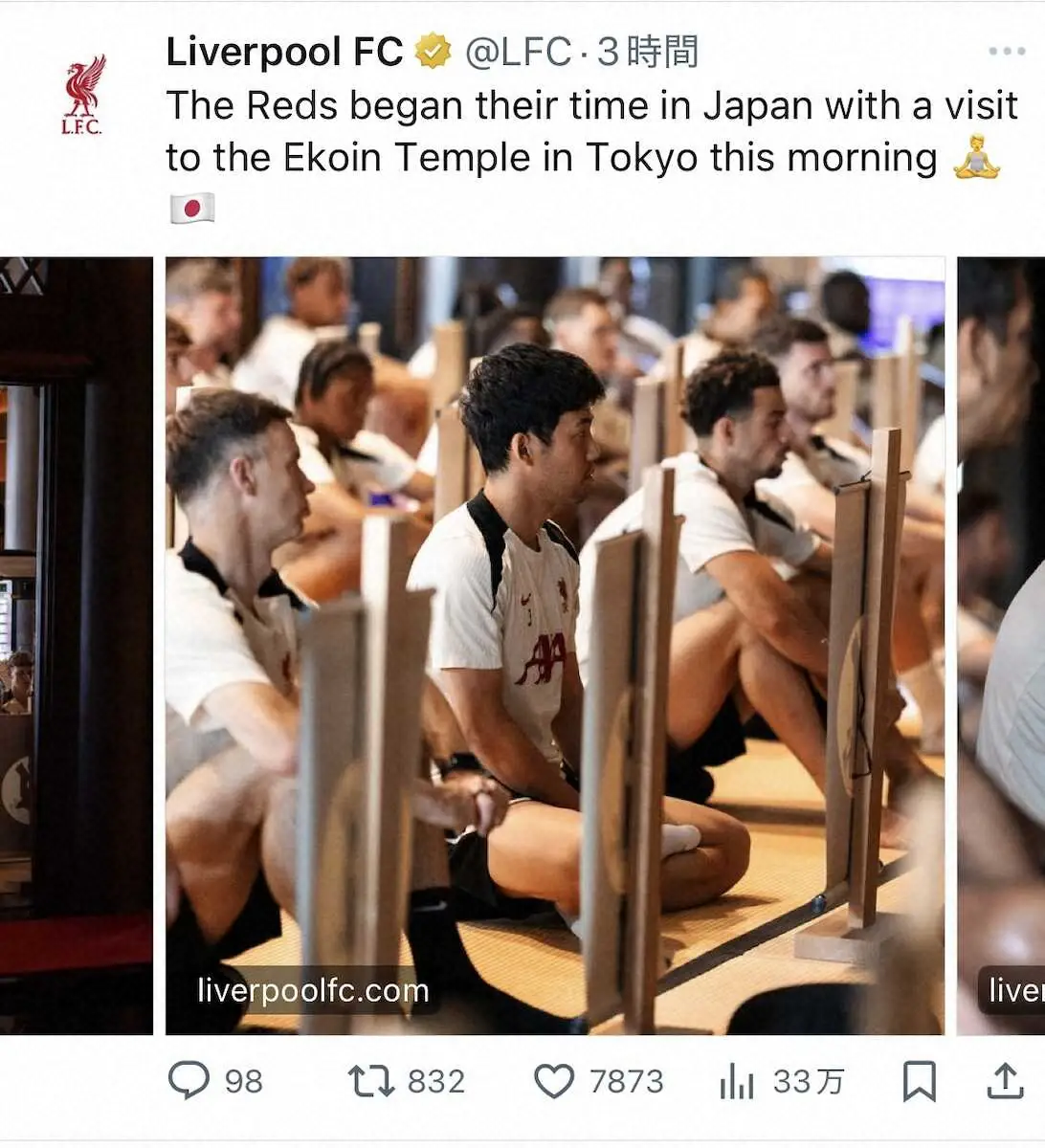
Task: View post analytics via the bar chart icon
Action: (737, 1081)
